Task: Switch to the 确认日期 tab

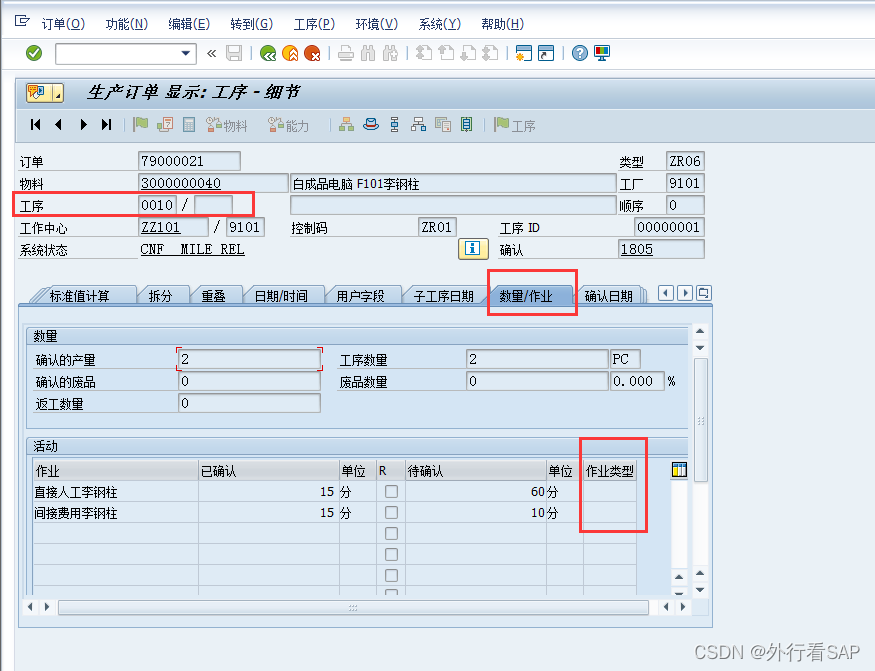Action: pos(608,296)
